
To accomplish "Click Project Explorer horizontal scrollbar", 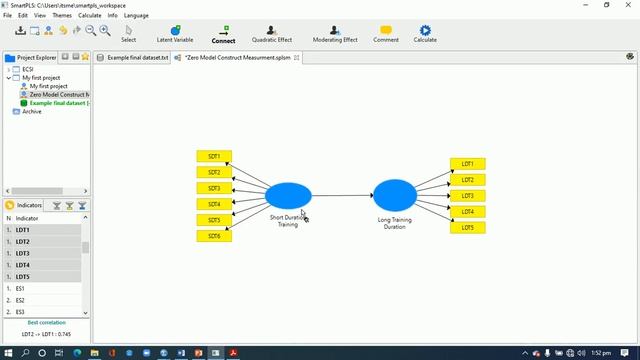I will (x=37, y=191).
